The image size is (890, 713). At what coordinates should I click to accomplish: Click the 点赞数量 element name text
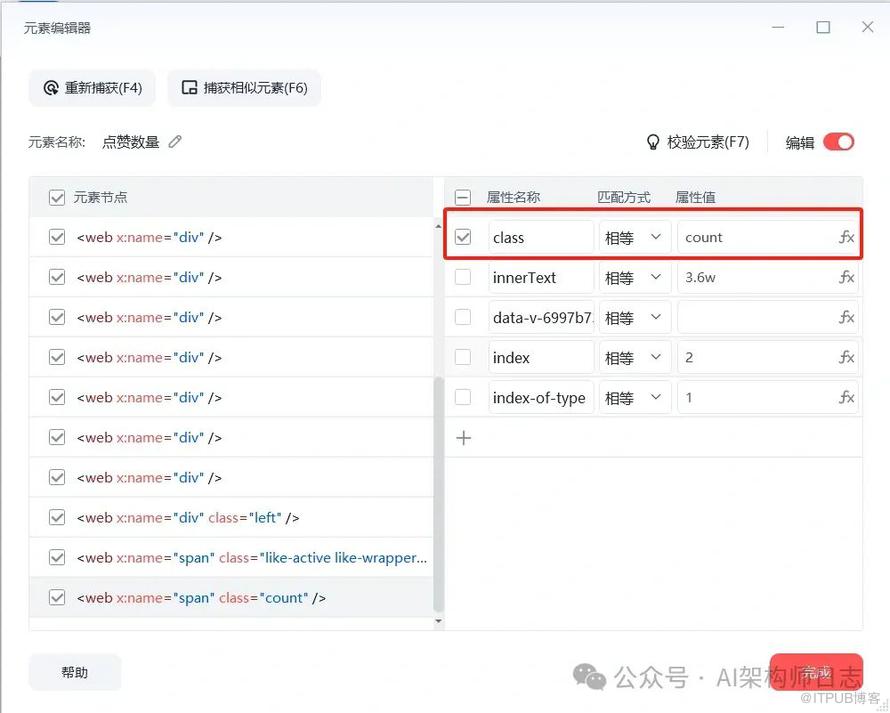tap(131, 142)
